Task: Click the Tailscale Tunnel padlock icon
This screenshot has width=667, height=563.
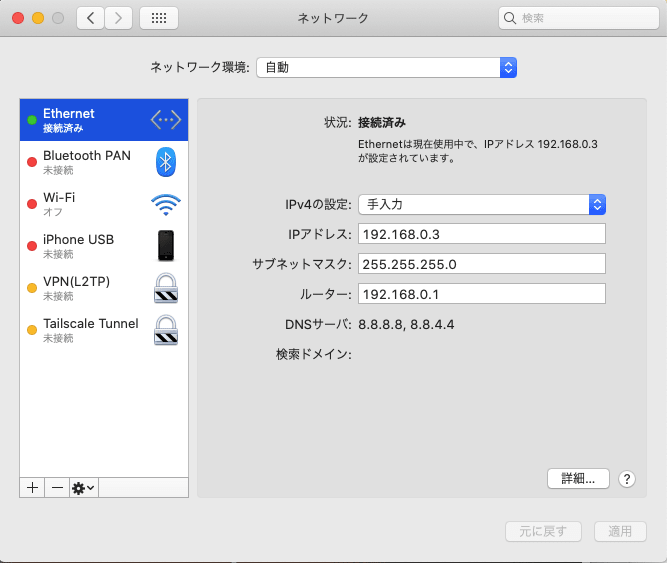Action: [x=166, y=330]
